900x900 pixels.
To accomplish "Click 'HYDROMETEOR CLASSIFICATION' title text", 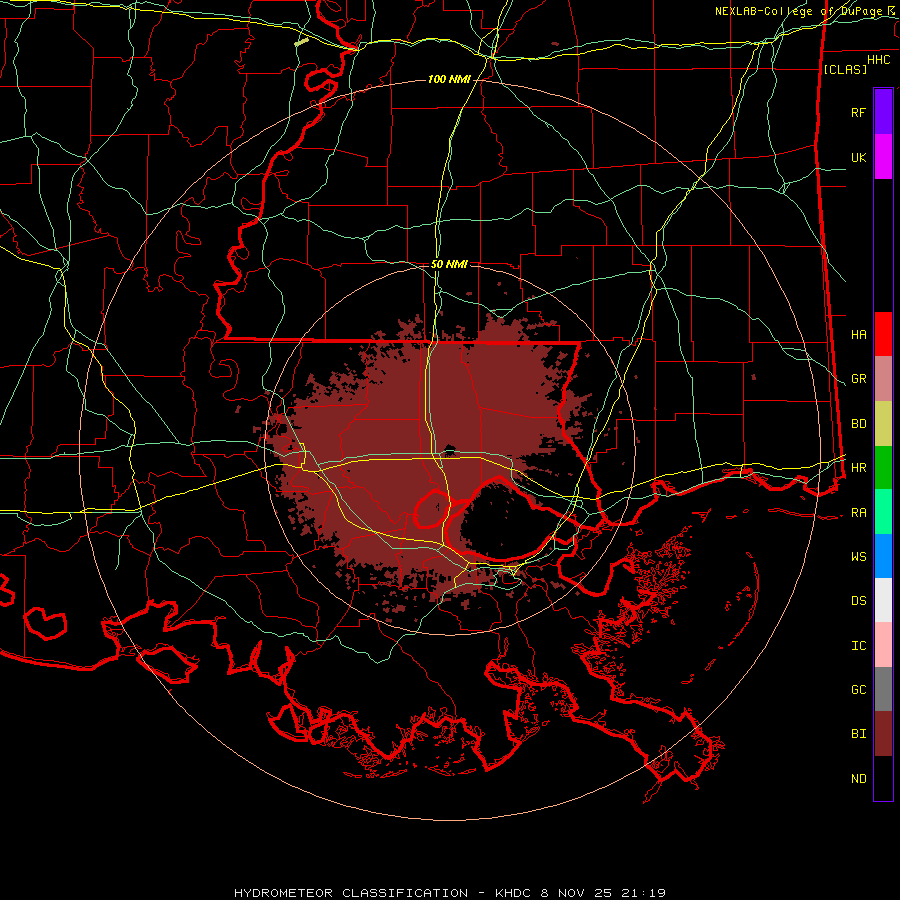I will pyautogui.click(x=351, y=893).
